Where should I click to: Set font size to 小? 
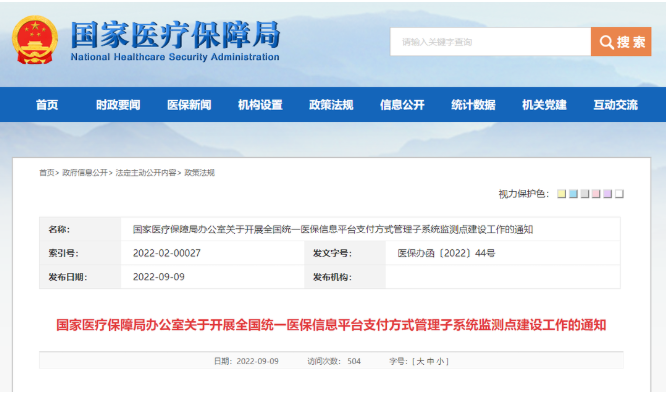point(440,362)
